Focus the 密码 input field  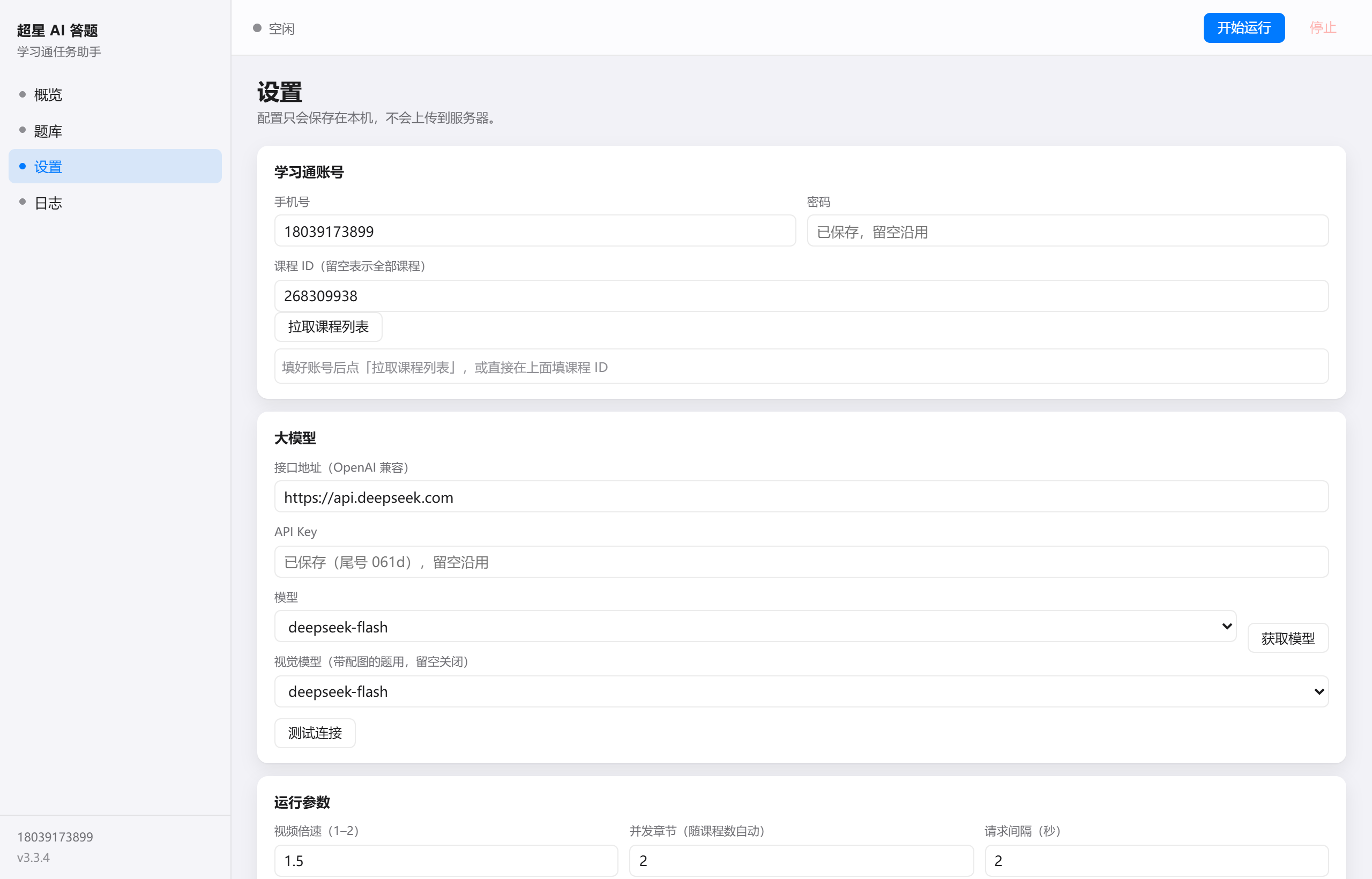pyautogui.click(x=1067, y=231)
